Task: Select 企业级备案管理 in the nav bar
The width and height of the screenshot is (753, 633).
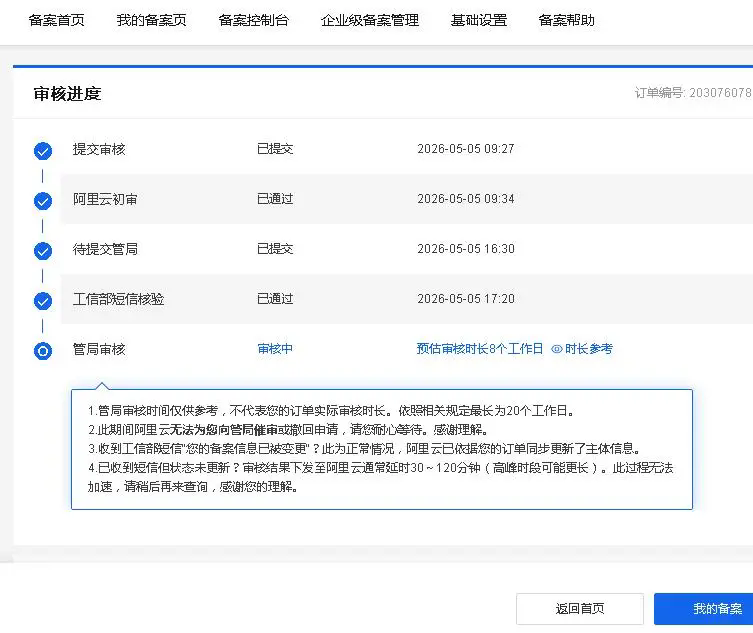Action: point(370,20)
